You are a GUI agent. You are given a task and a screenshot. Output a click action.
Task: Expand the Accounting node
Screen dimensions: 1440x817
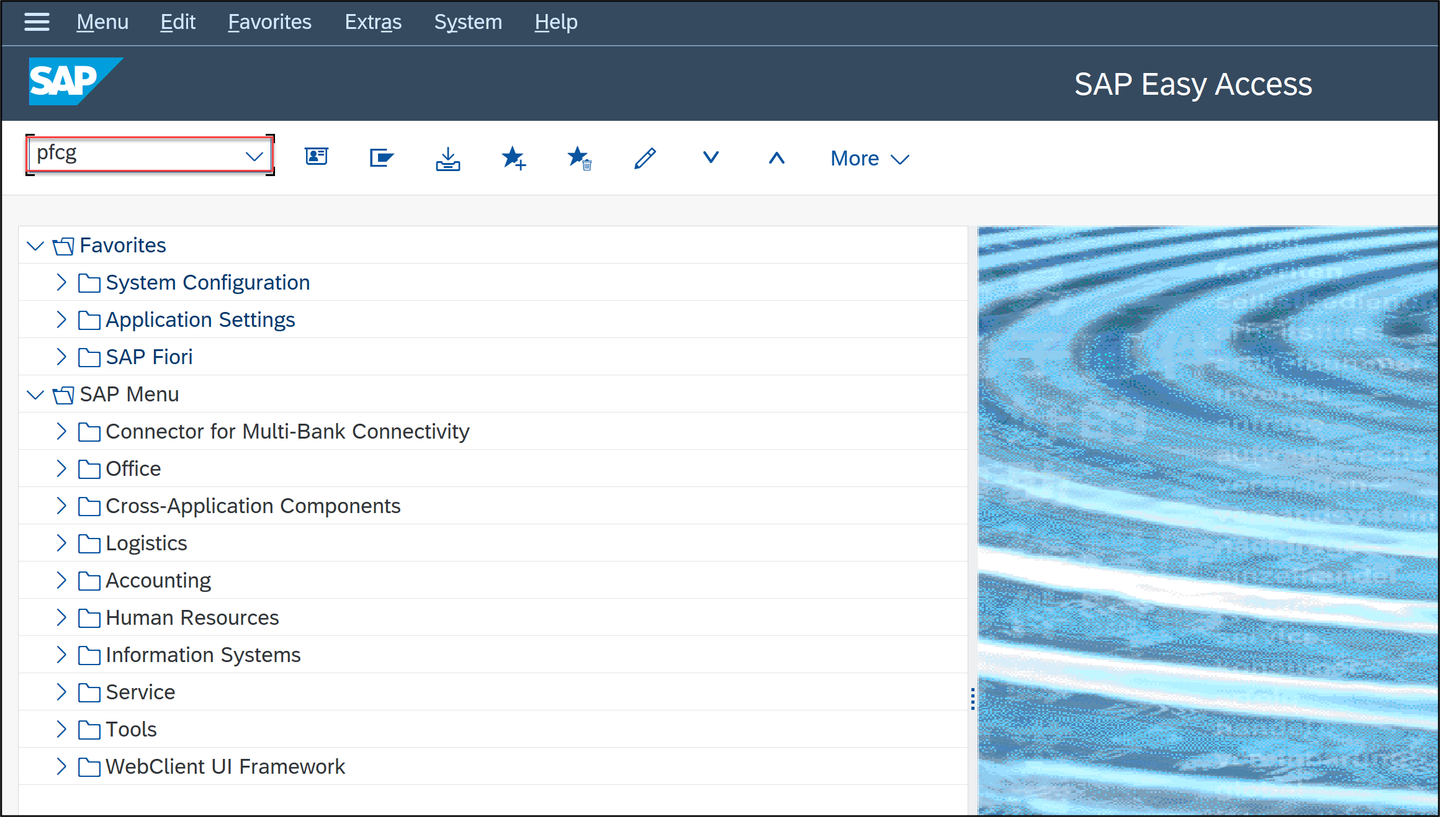click(61, 581)
